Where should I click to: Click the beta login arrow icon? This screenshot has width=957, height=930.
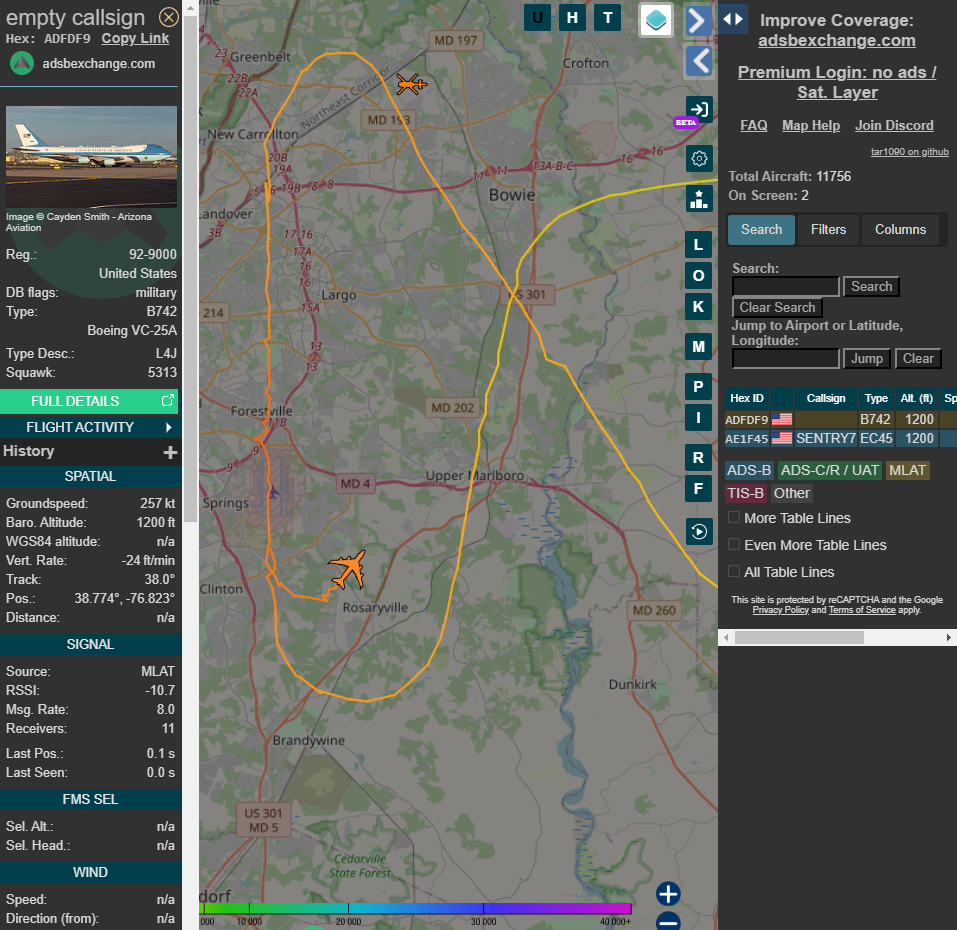click(x=699, y=110)
